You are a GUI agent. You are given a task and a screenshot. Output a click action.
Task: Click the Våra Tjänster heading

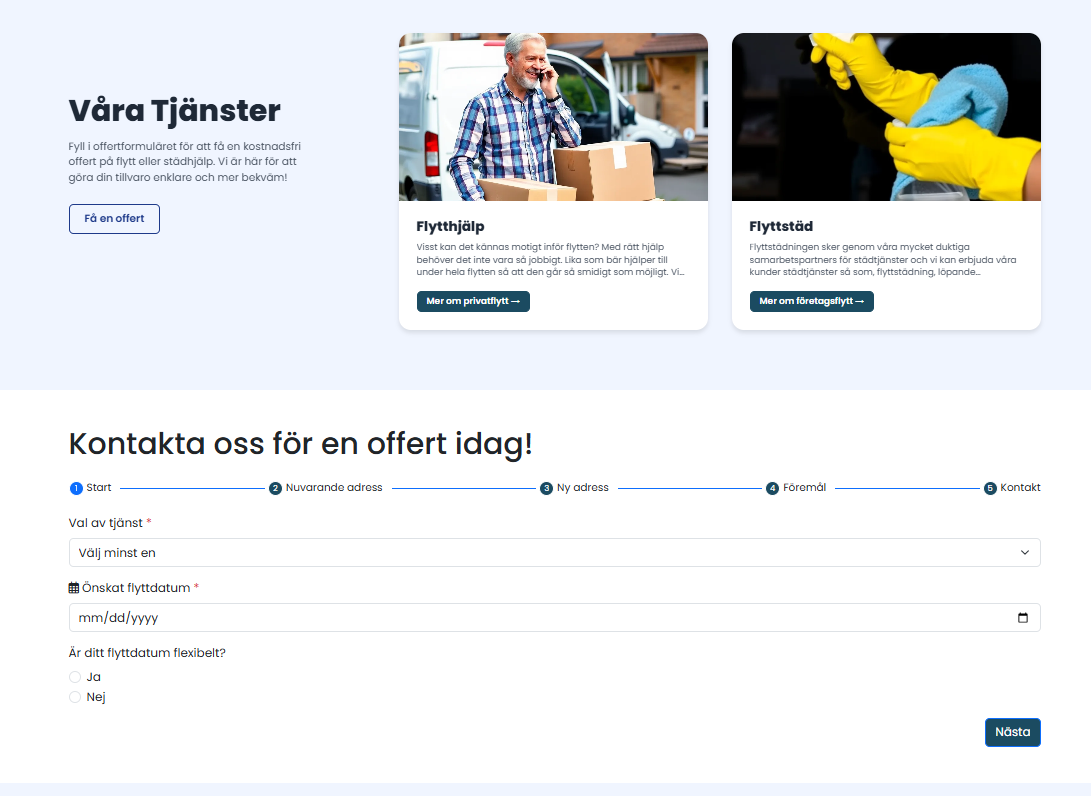point(175,111)
